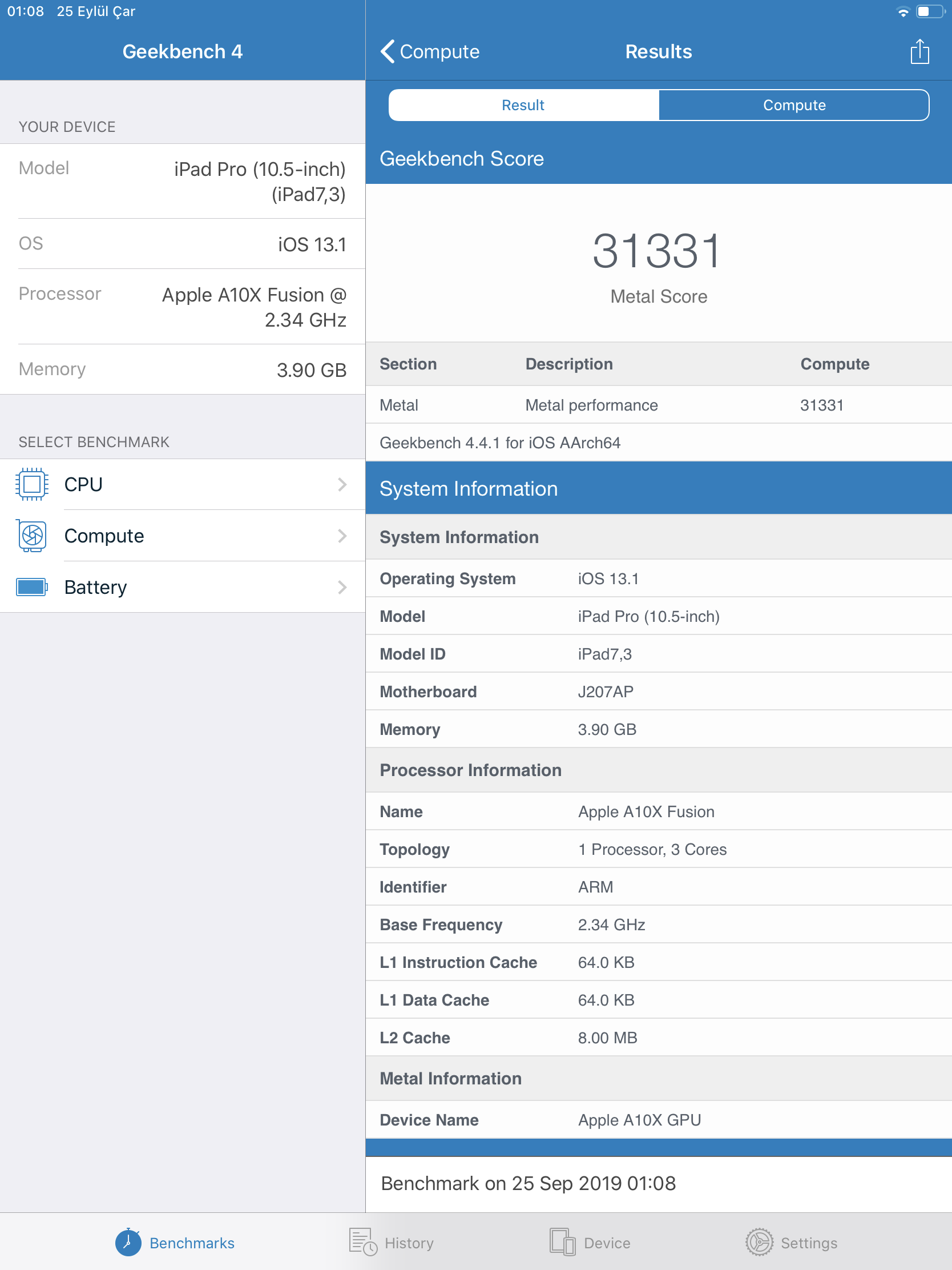Open the Benchmarks stopwatch tab icon
The image size is (952, 1270).
pyautogui.click(x=128, y=1242)
